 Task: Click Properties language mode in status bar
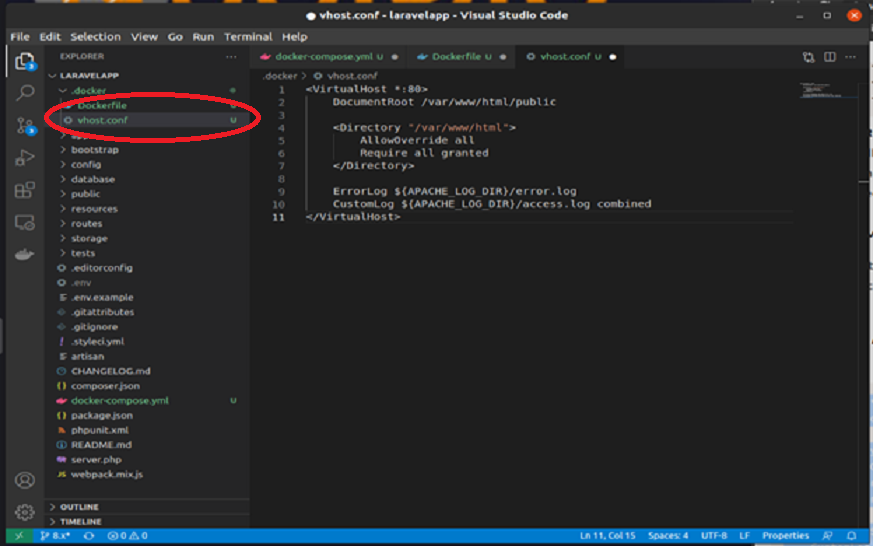786,535
